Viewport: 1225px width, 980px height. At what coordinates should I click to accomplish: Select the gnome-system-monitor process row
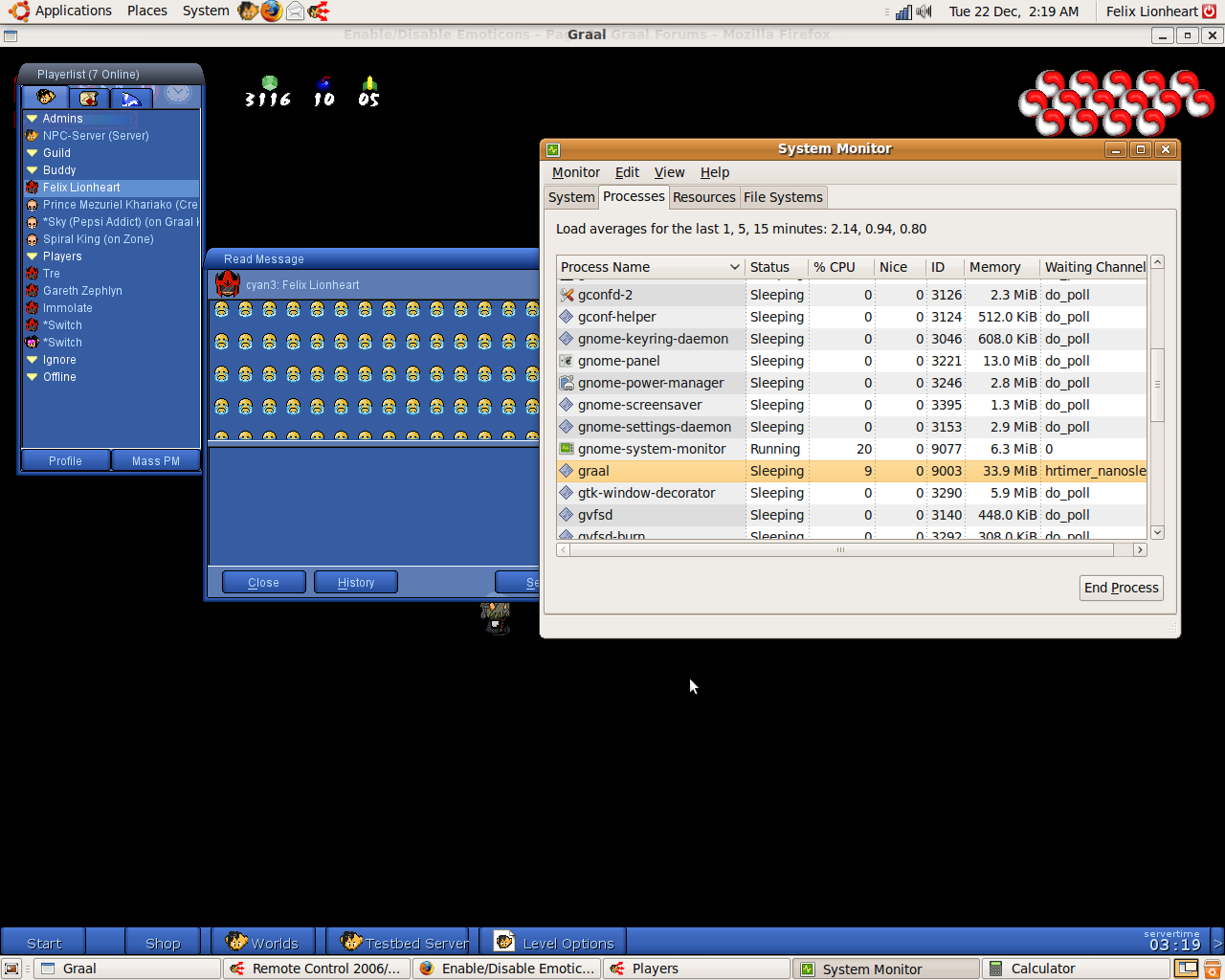pyautogui.click(x=651, y=449)
